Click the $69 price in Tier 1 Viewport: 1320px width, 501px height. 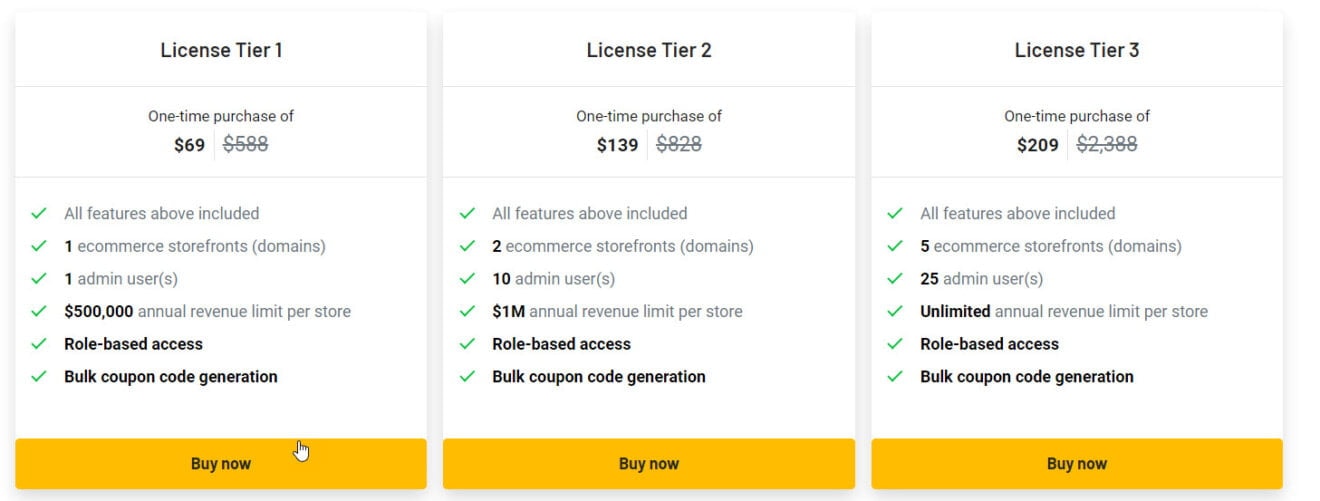(x=189, y=145)
